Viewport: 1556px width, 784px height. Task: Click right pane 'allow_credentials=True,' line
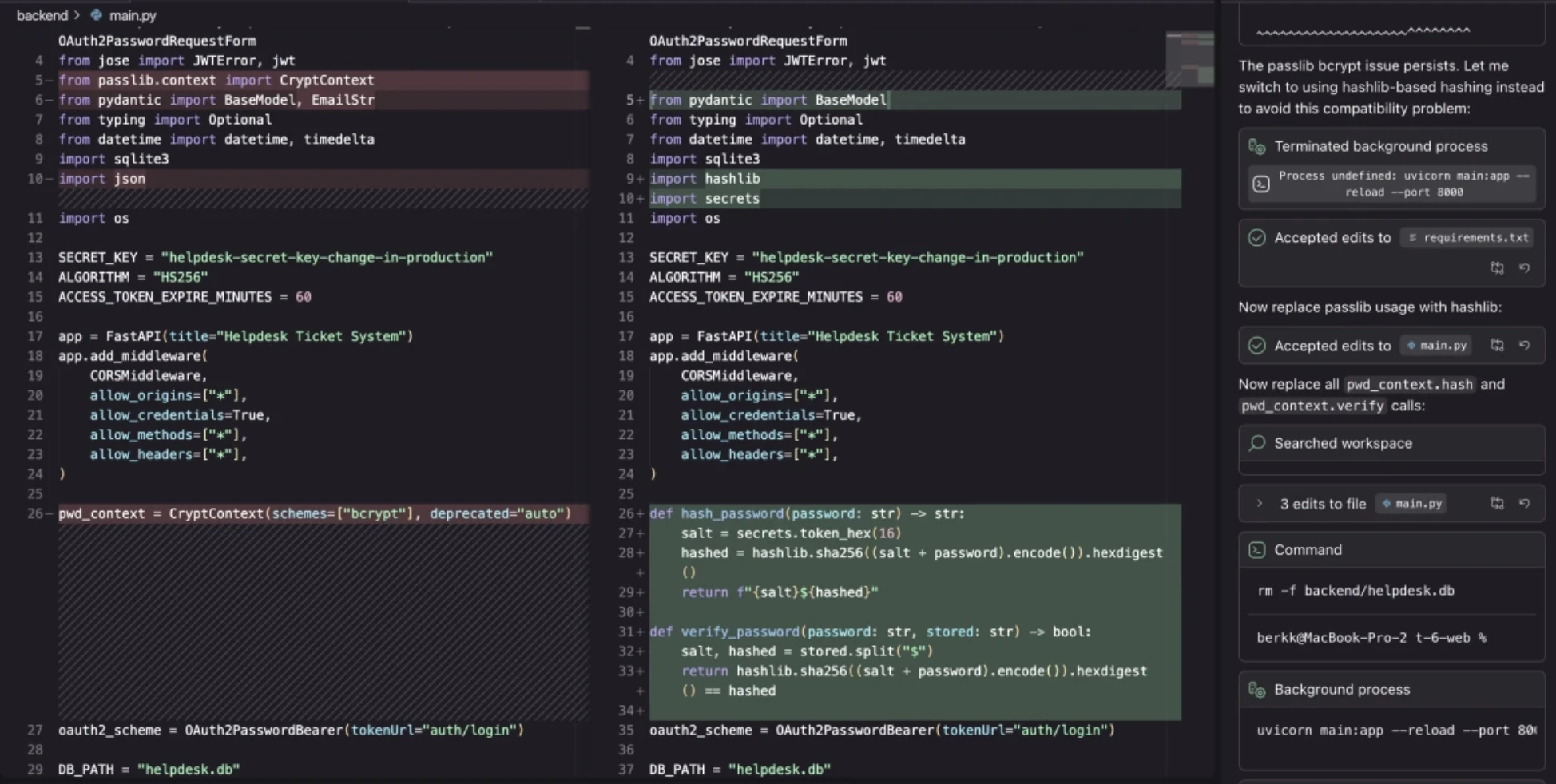pos(771,415)
